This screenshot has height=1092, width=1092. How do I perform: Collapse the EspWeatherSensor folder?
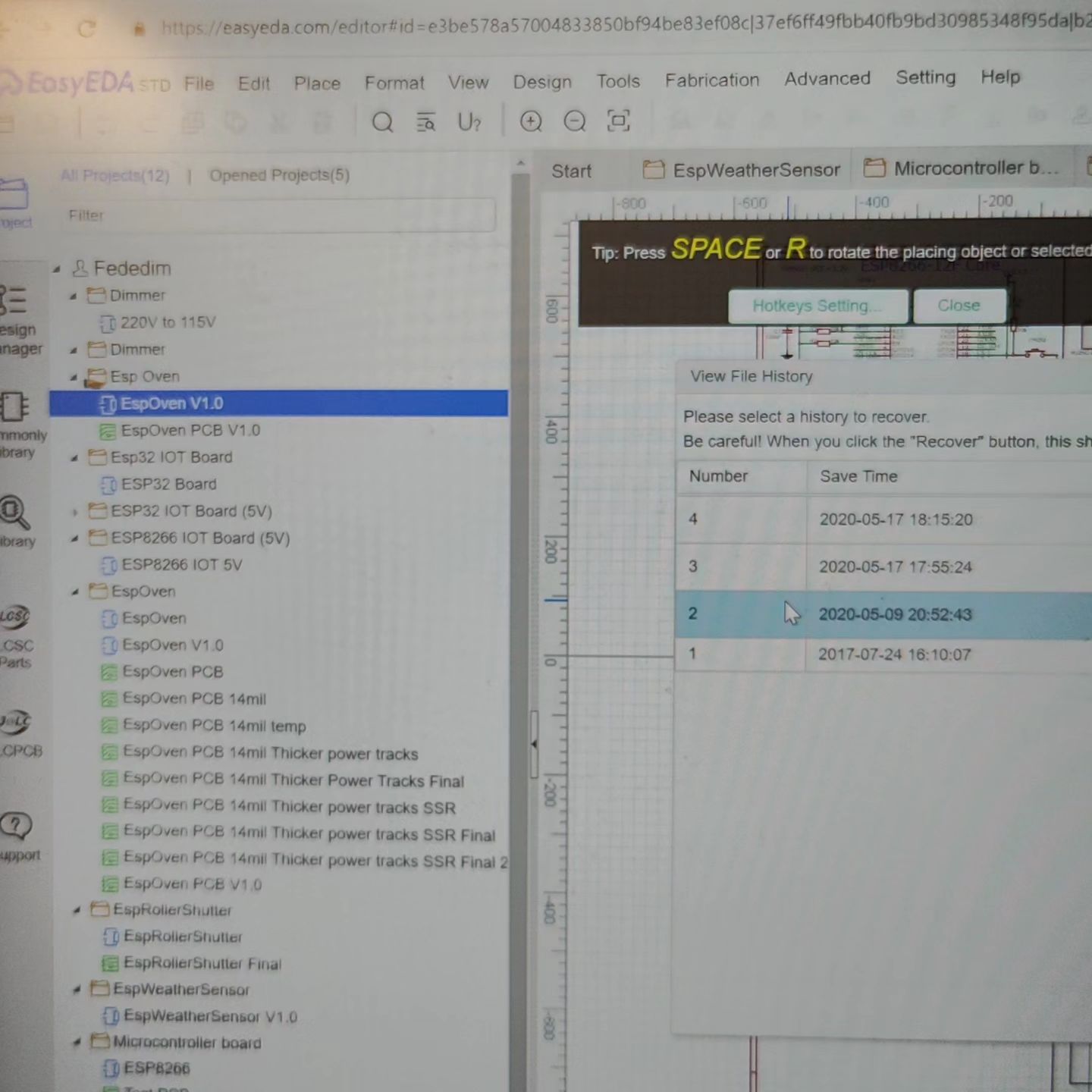[x=77, y=990]
